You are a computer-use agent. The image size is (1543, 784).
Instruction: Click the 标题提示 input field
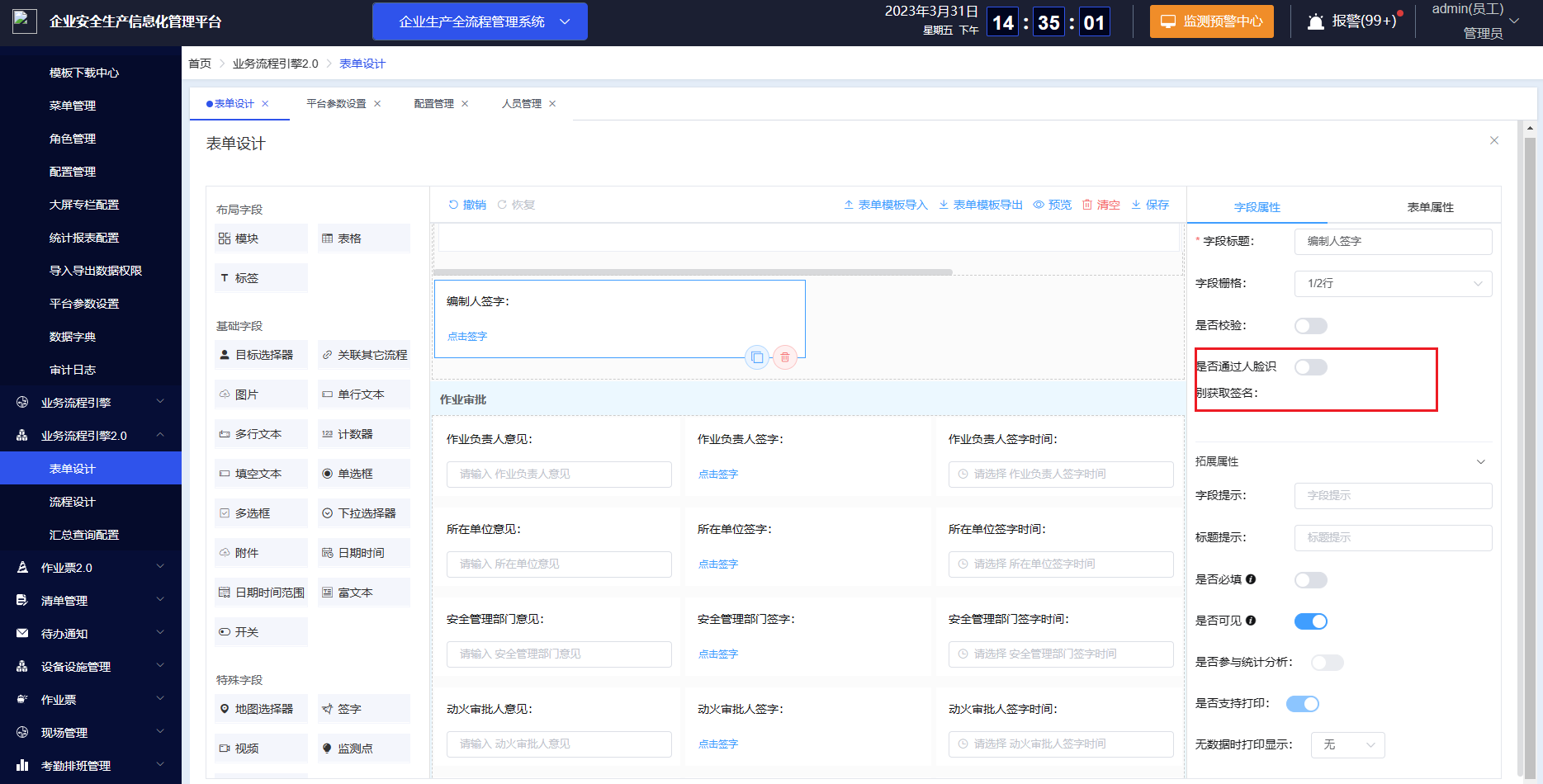point(1394,538)
